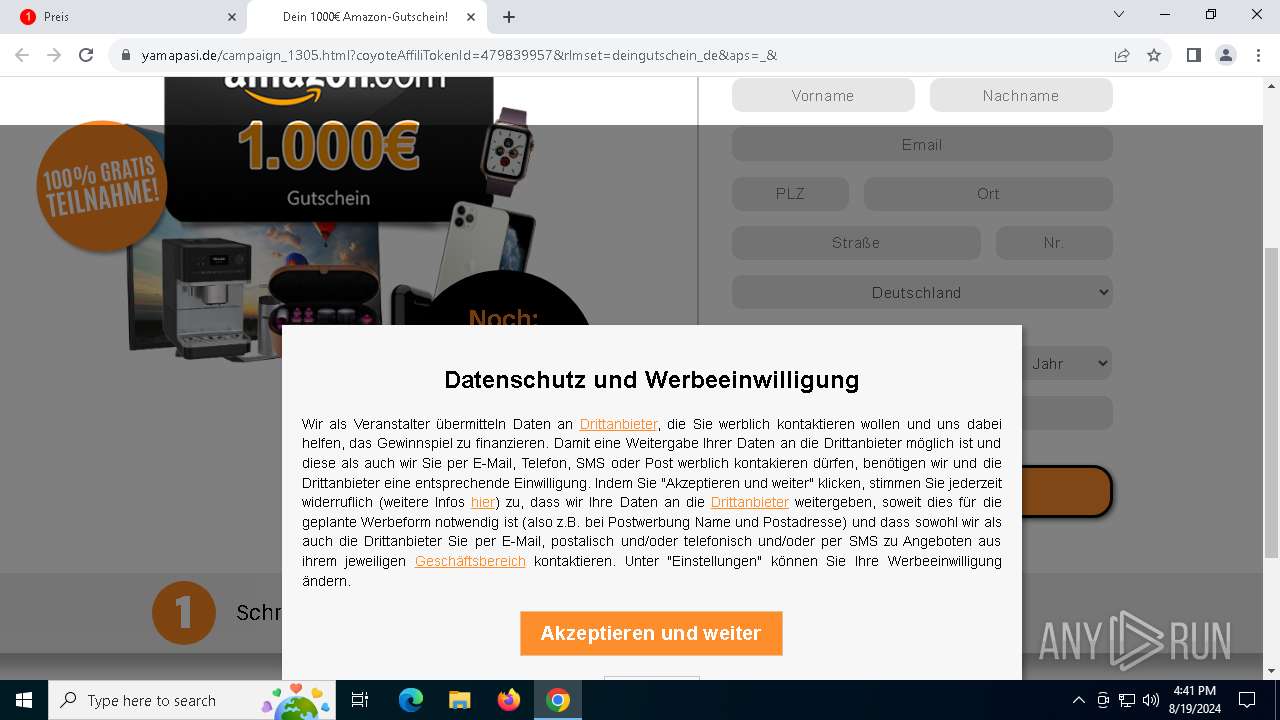Close the Preis tab
The height and width of the screenshot is (720, 1280).
pyautogui.click(x=232, y=17)
